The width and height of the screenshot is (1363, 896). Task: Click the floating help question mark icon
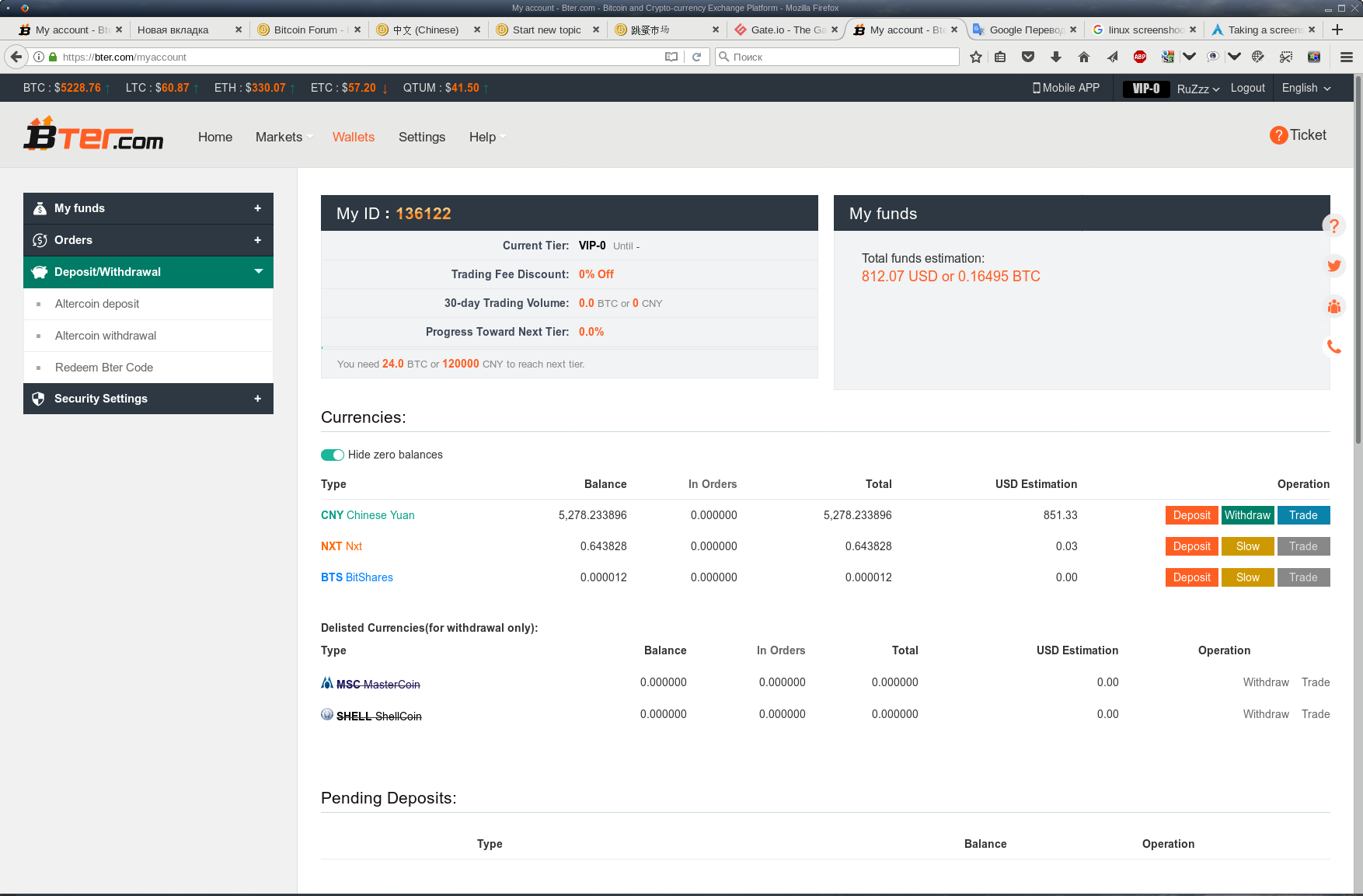(1334, 225)
